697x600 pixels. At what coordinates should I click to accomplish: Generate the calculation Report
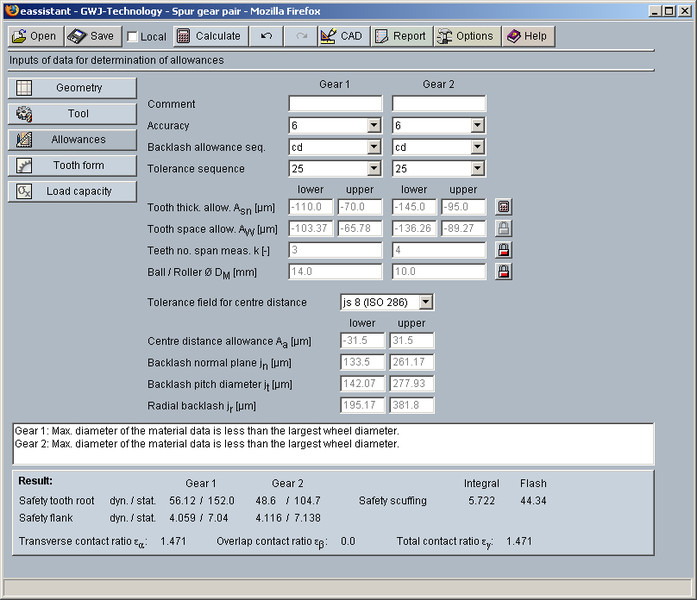click(x=400, y=36)
